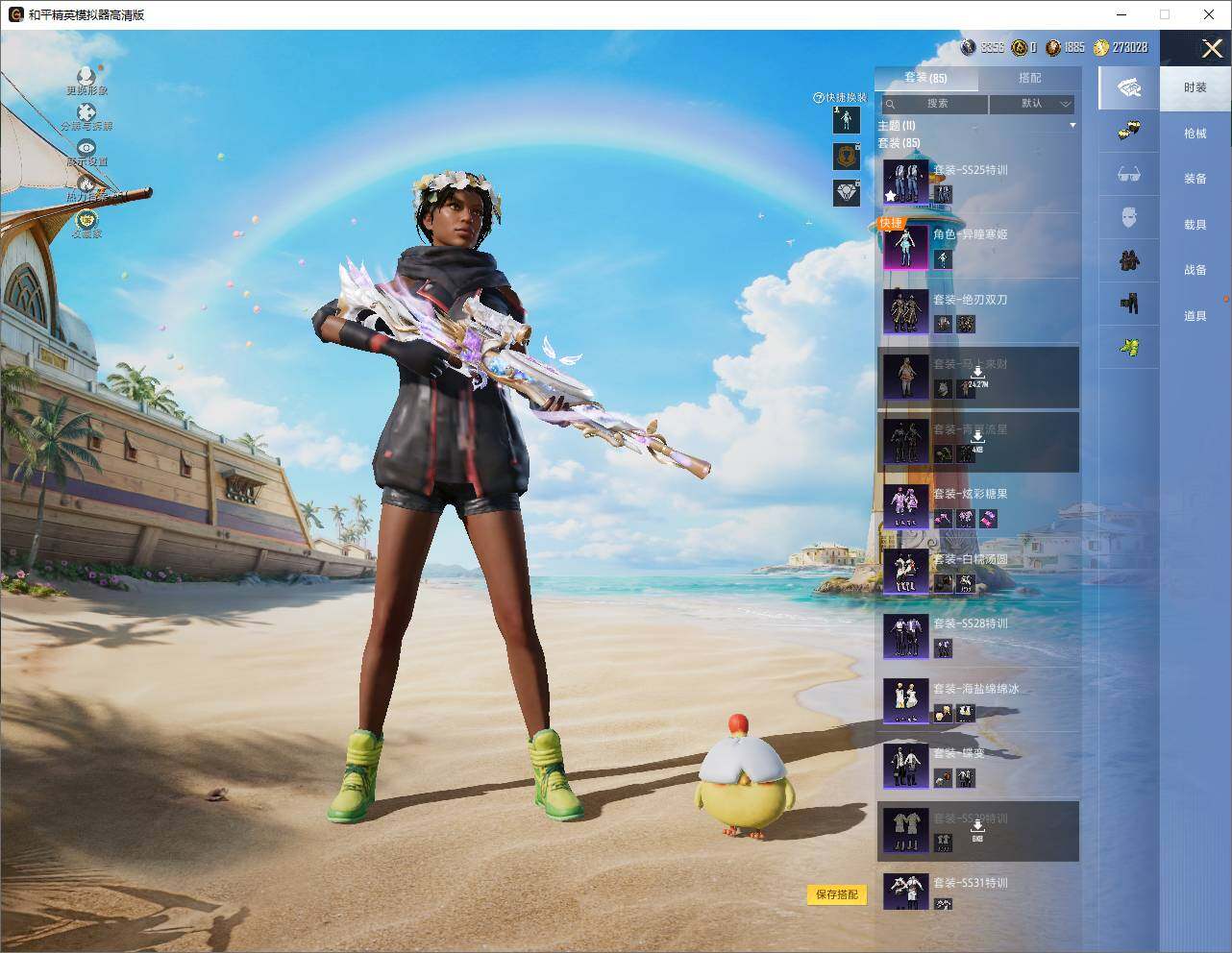
Task: Expand the 主题(11) section arrow
Action: (x=1072, y=126)
